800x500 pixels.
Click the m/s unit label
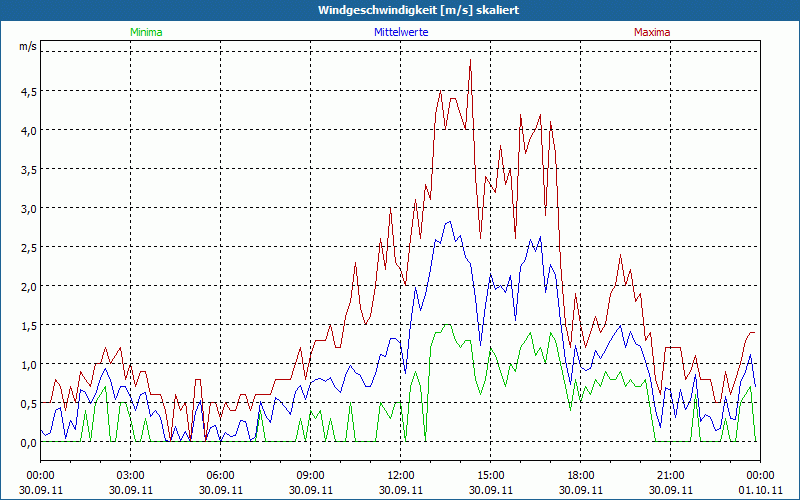[28, 46]
